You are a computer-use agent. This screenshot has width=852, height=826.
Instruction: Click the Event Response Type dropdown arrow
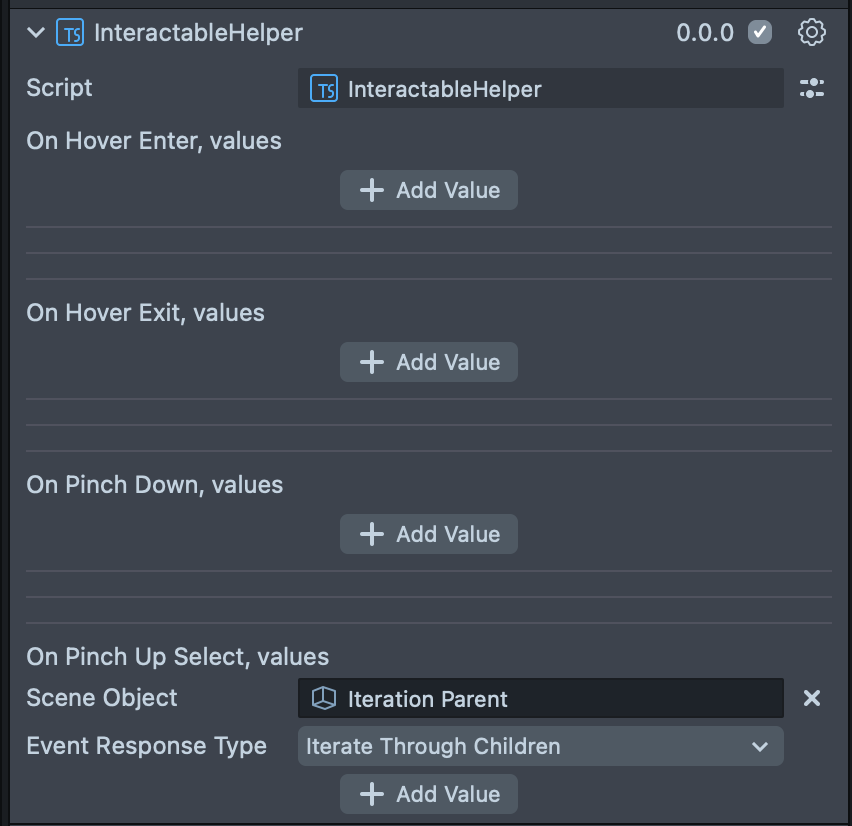[760, 746]
